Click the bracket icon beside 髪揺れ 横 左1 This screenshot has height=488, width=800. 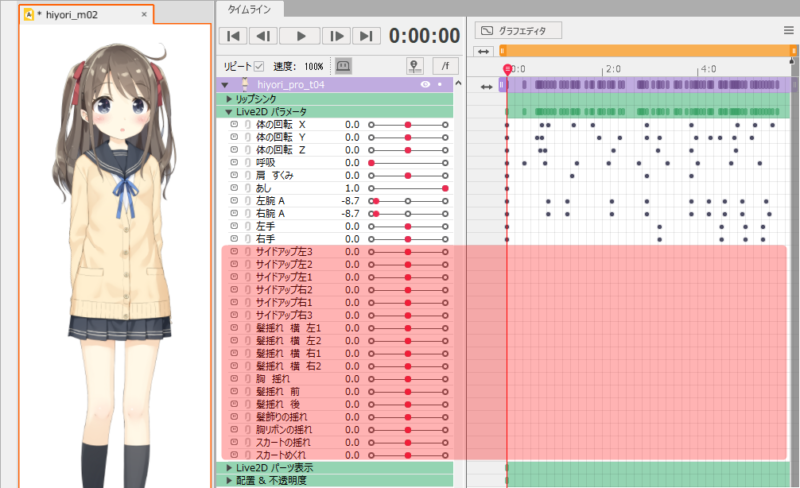[x=247, y=328]
